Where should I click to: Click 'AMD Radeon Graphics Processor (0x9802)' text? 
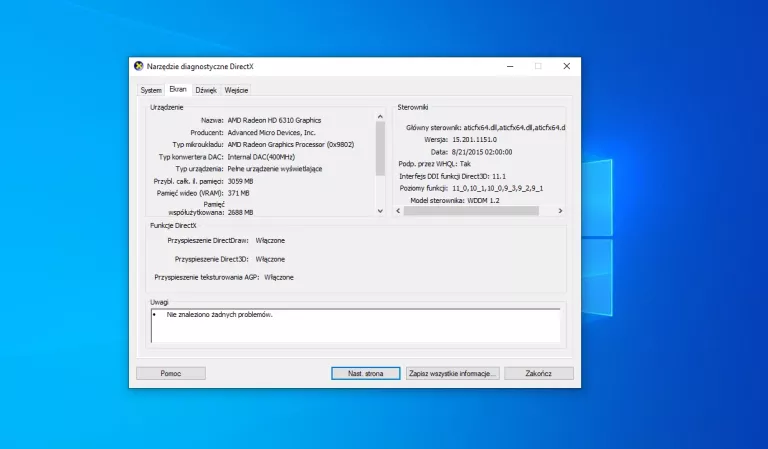[290, 144]
